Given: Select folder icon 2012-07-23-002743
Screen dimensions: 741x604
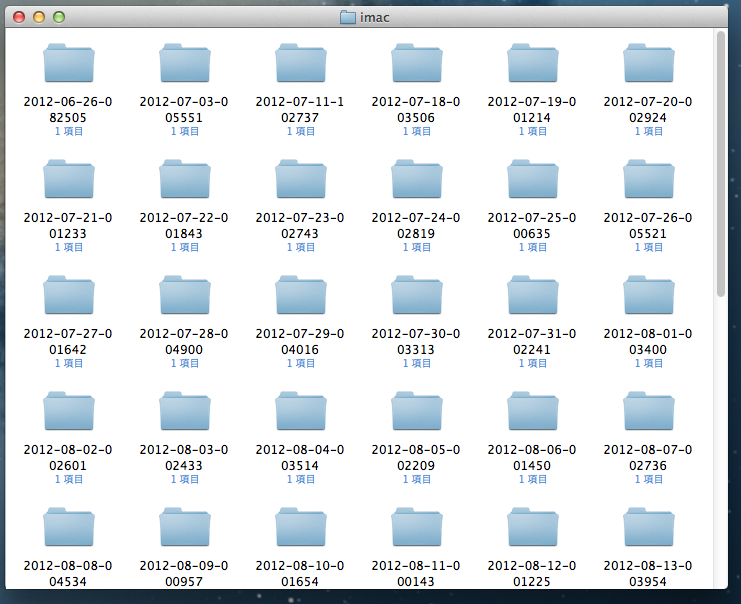Looking at the screenshot, I should [x=301, y=179].
